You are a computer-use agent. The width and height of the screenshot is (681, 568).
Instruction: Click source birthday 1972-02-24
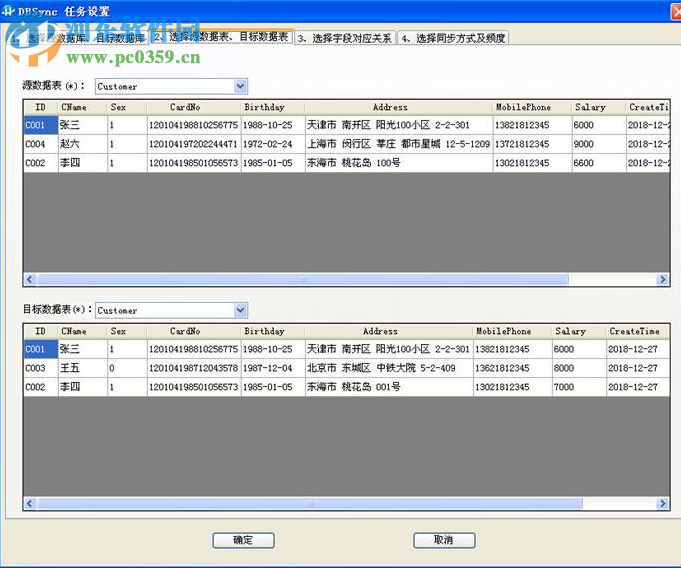(273, 144)
